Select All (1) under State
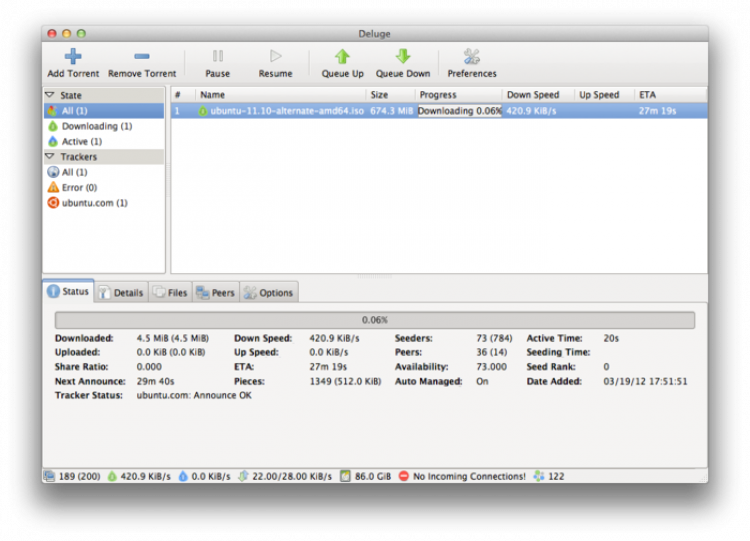750x541 pixels. click(x=104, y=110)
